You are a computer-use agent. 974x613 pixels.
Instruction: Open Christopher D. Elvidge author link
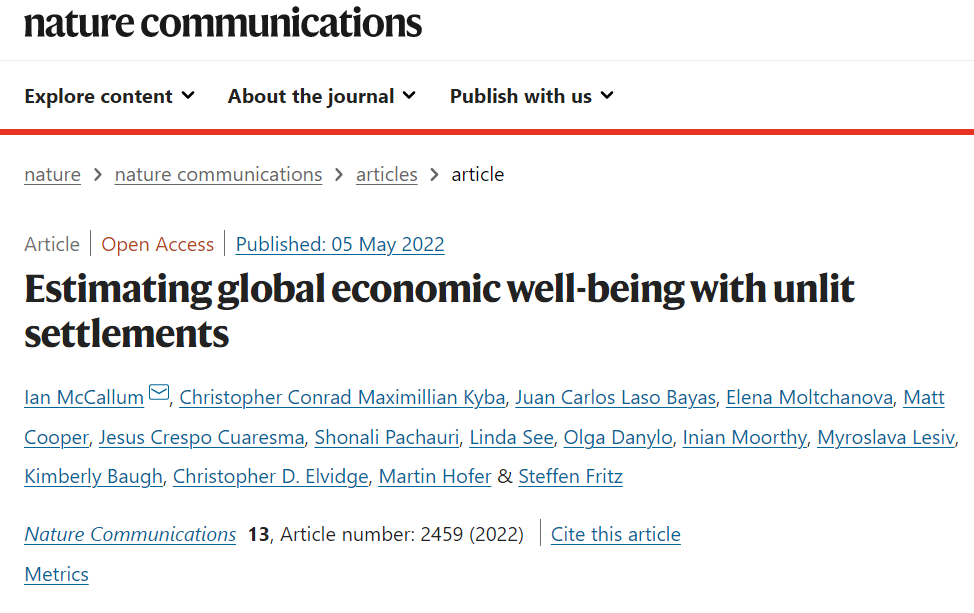pos(270,476)
